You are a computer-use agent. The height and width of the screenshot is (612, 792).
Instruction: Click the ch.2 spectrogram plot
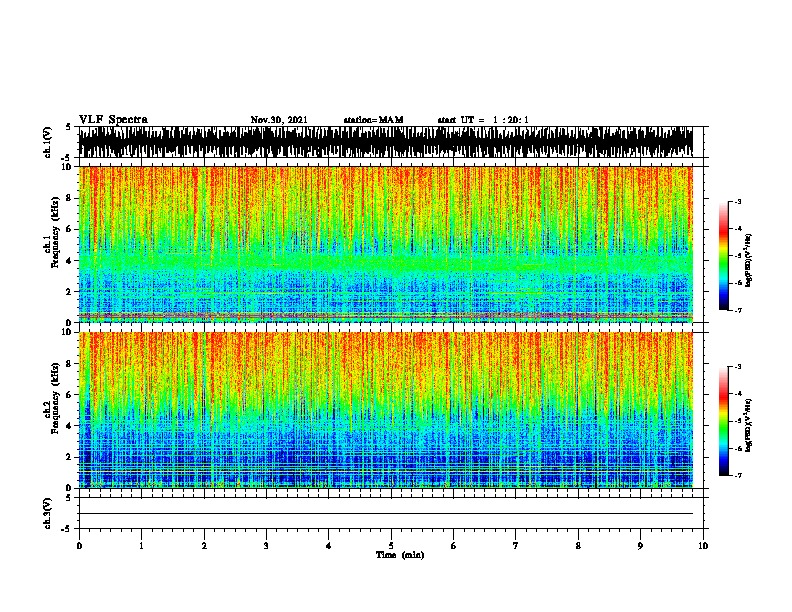386,410
